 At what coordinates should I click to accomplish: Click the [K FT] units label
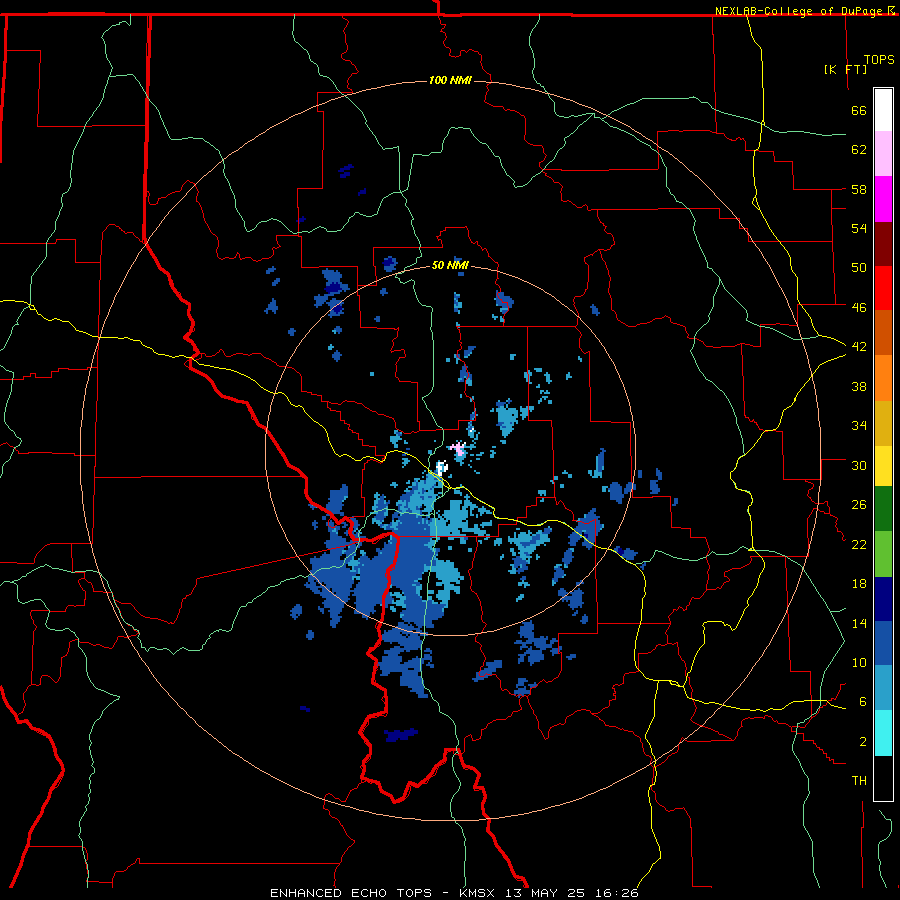[846, 69]
